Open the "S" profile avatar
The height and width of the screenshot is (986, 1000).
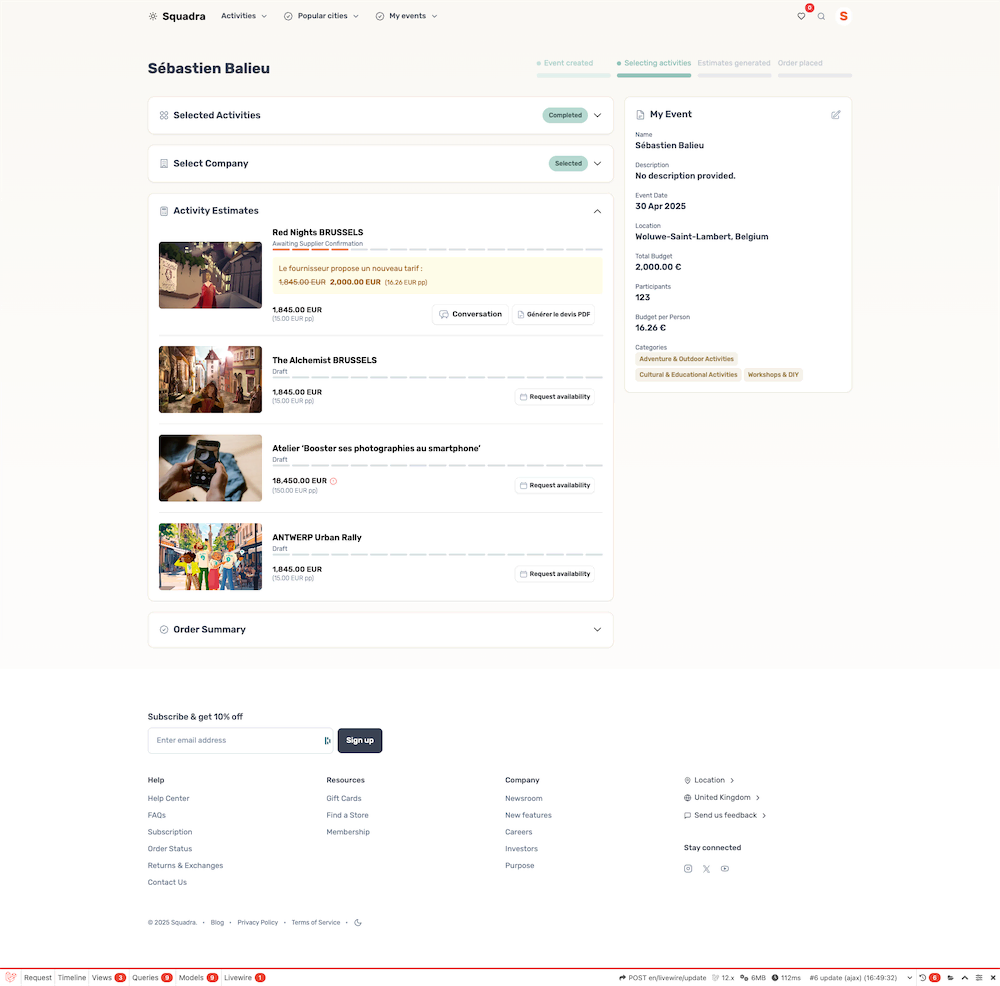tap(843, 16)
